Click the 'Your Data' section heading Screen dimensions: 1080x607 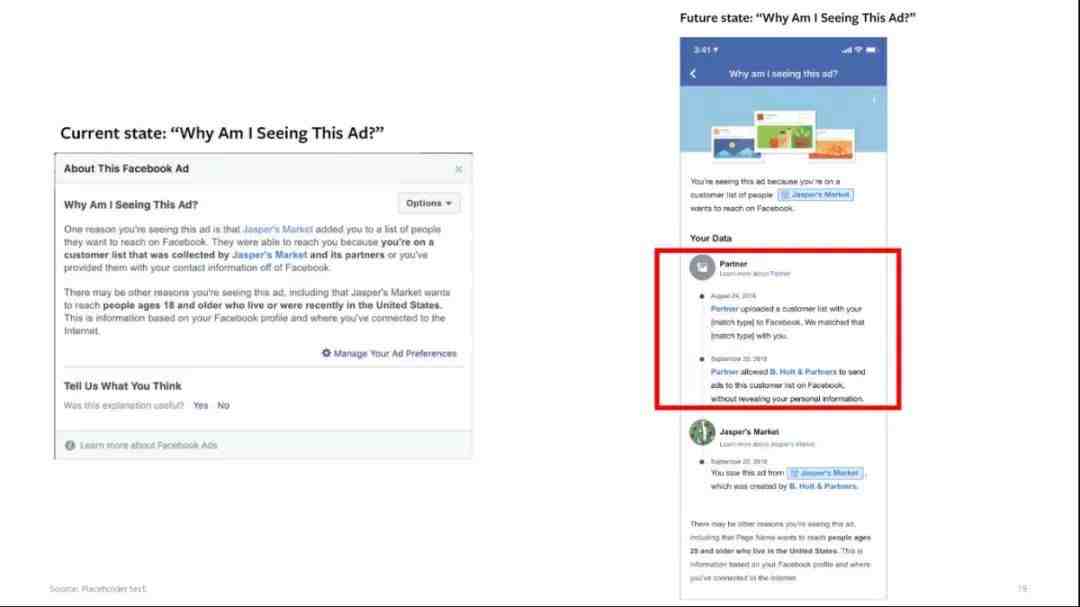(711, 238)
